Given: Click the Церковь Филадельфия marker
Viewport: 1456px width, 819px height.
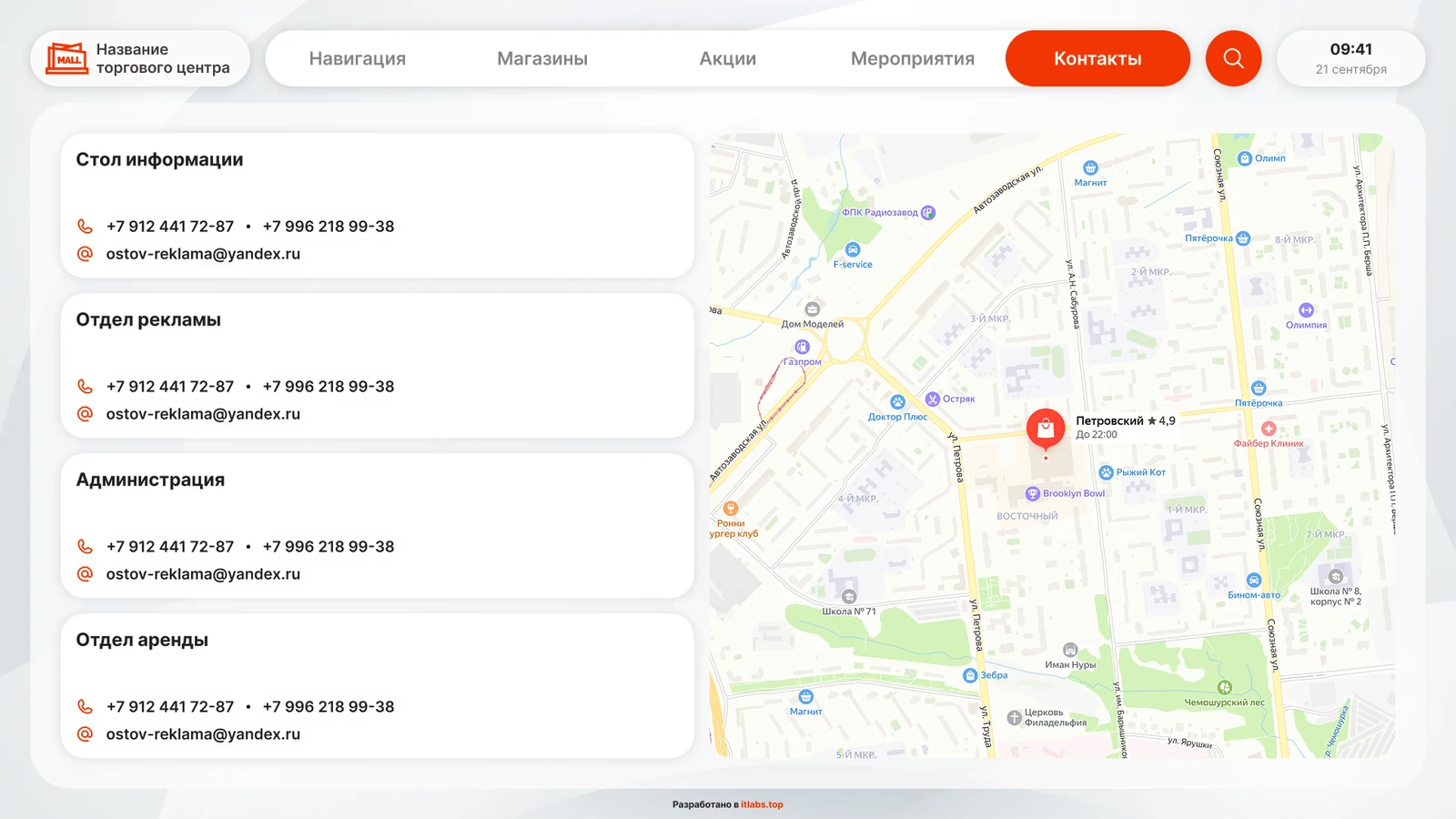Looking at the screenshot, I should [1014, 717].
